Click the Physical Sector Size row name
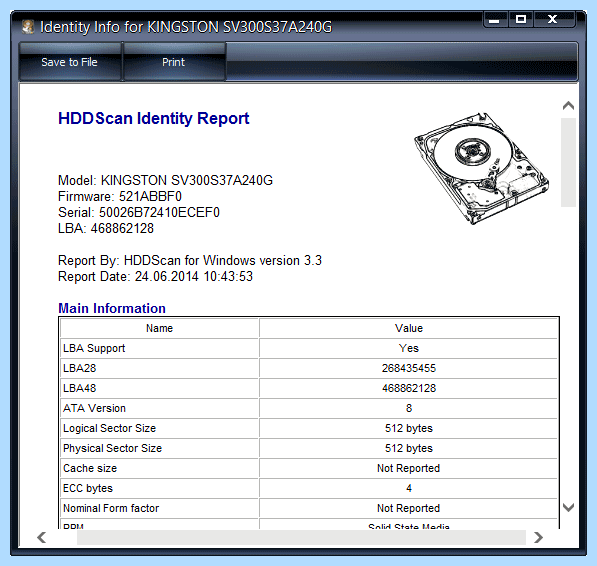The image size is (597, 566). 112,448
